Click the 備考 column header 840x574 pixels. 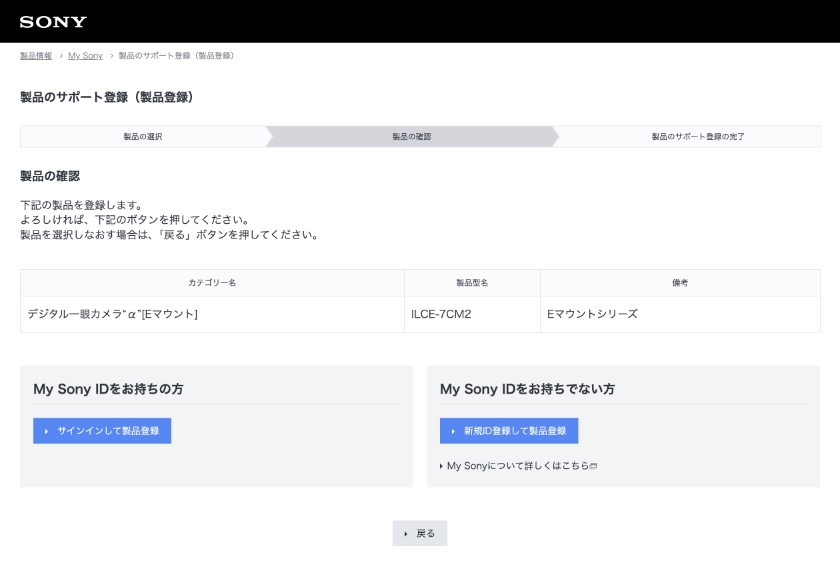click(x=680, y=283)
